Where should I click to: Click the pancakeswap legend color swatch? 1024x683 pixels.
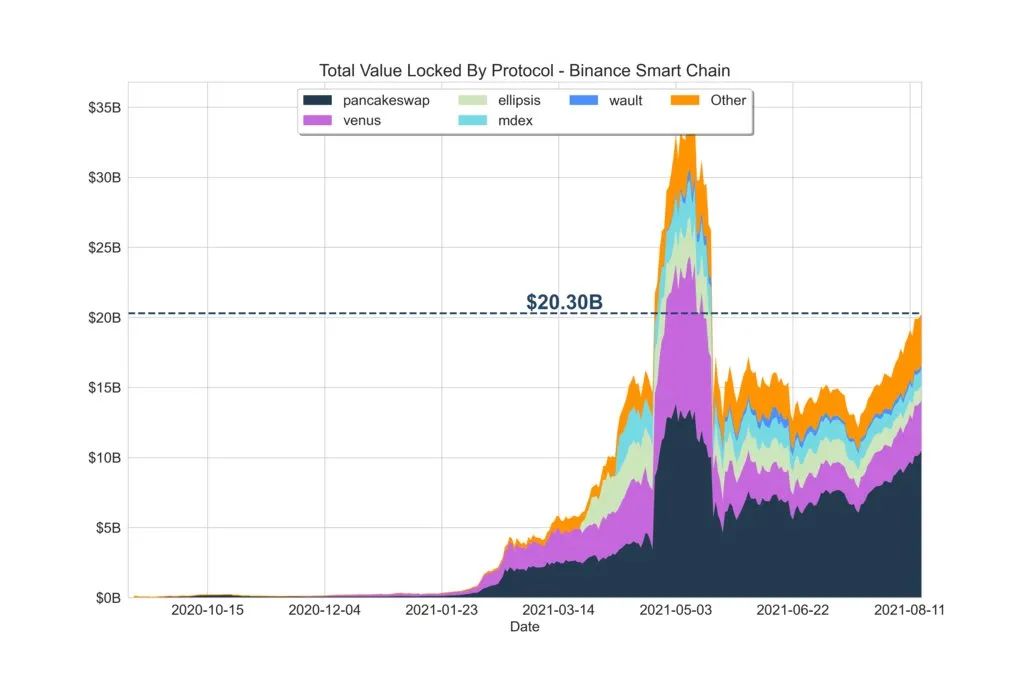[x=317, y=100]
